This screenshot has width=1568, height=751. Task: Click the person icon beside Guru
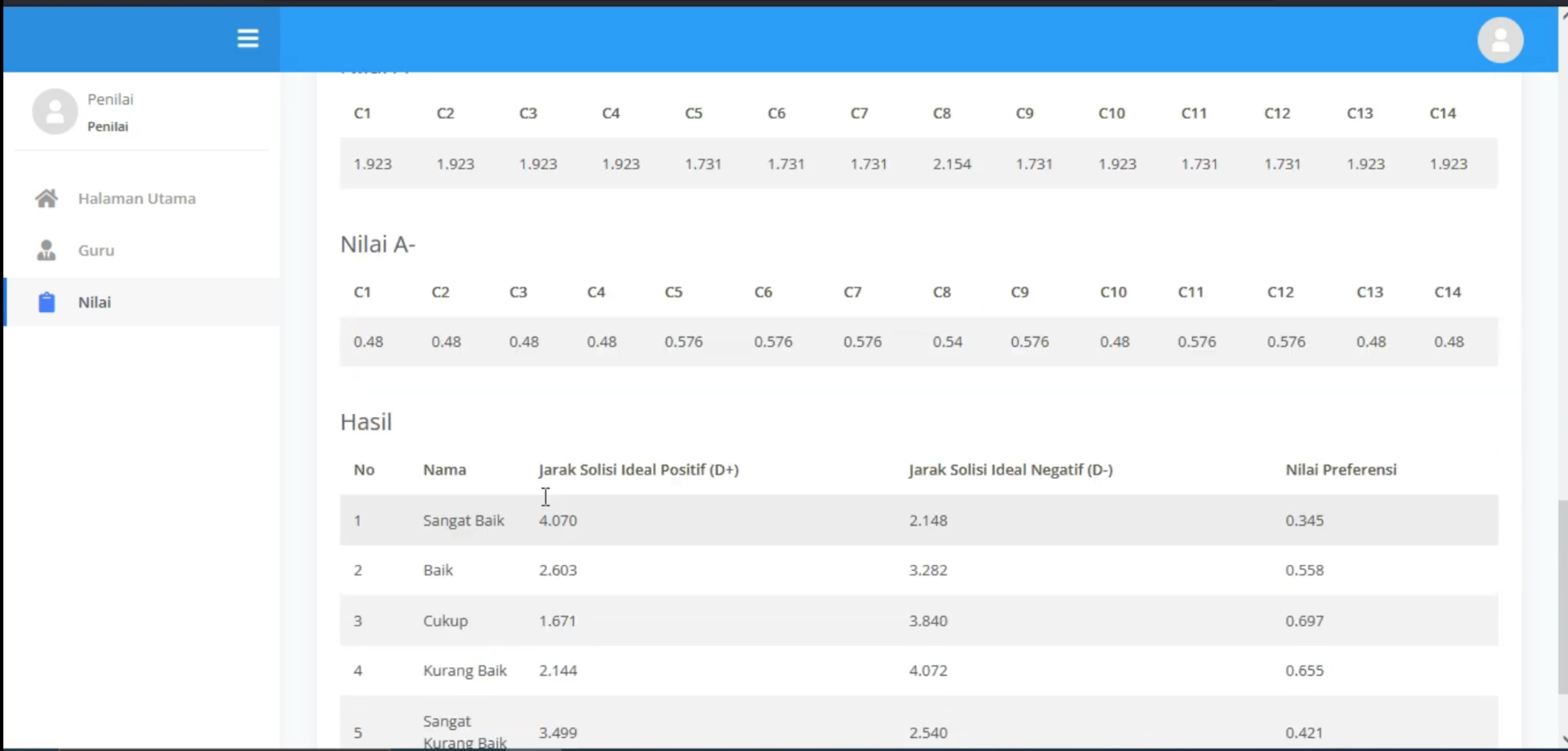point(46,250)
